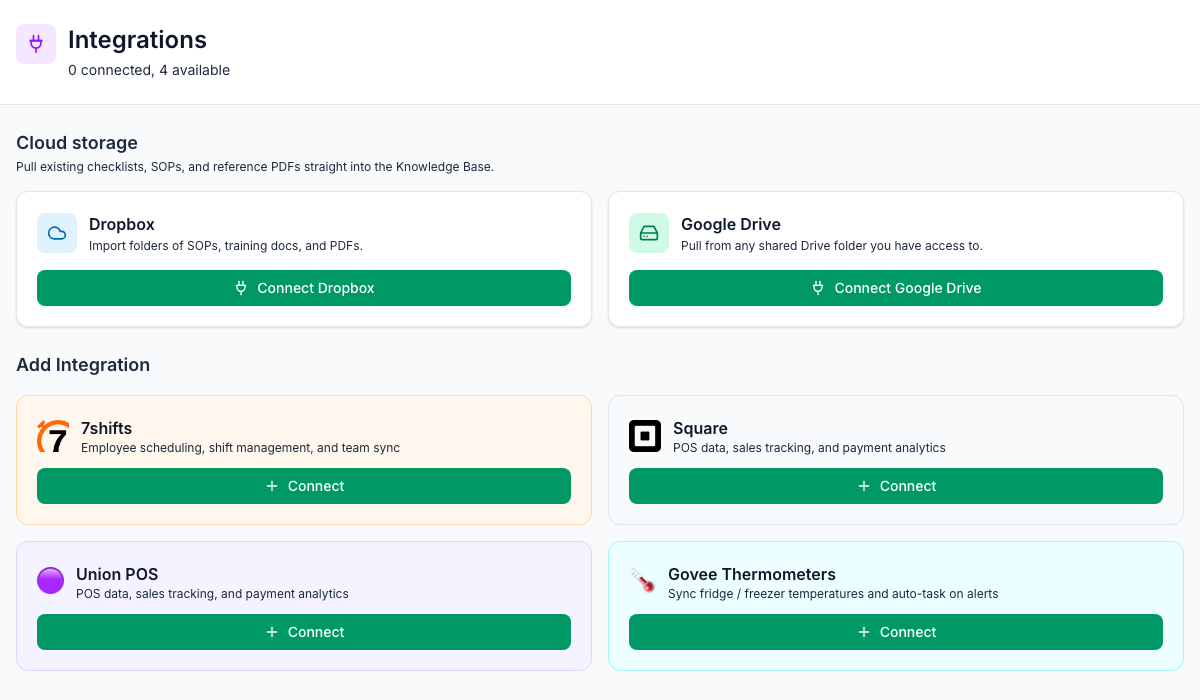1200x700 pixels.
Task: Click the Add Integration section heading
Action: [83, 365]
